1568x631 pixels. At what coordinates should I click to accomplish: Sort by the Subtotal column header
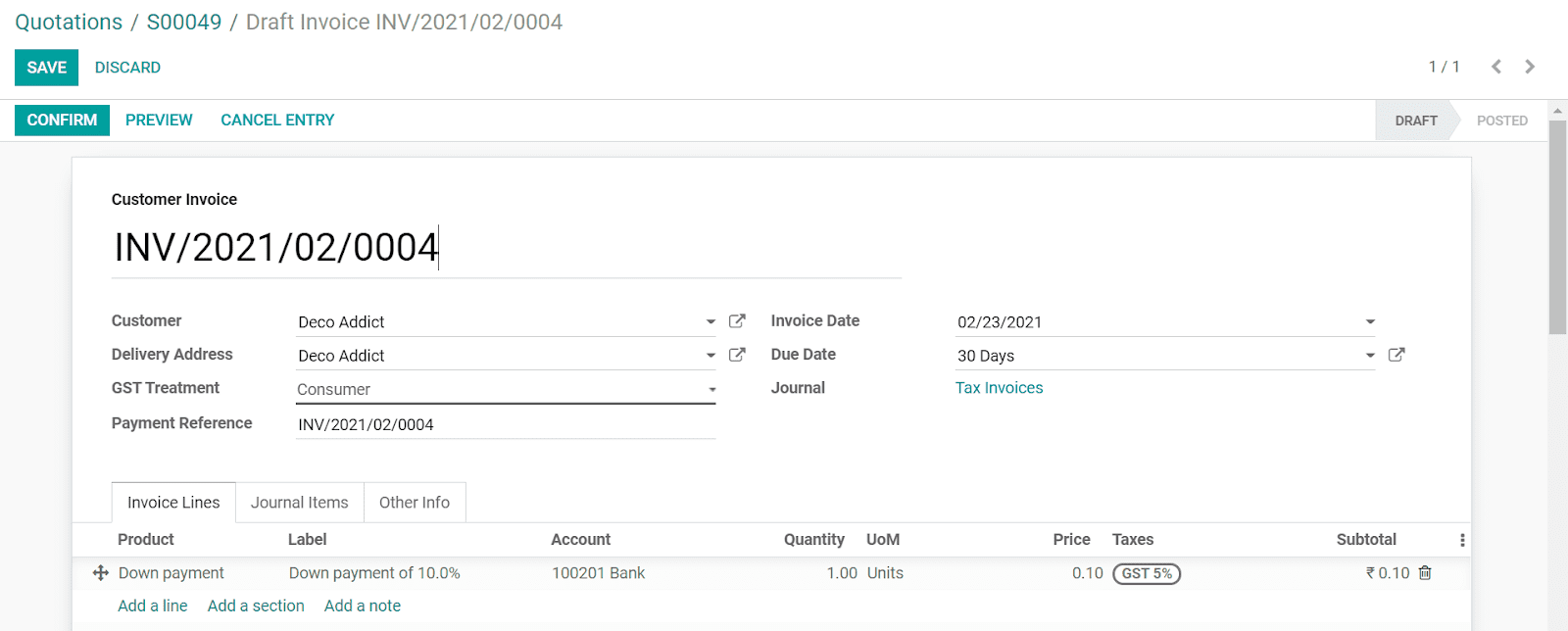pyautogui.click(x=1366, y=540)
